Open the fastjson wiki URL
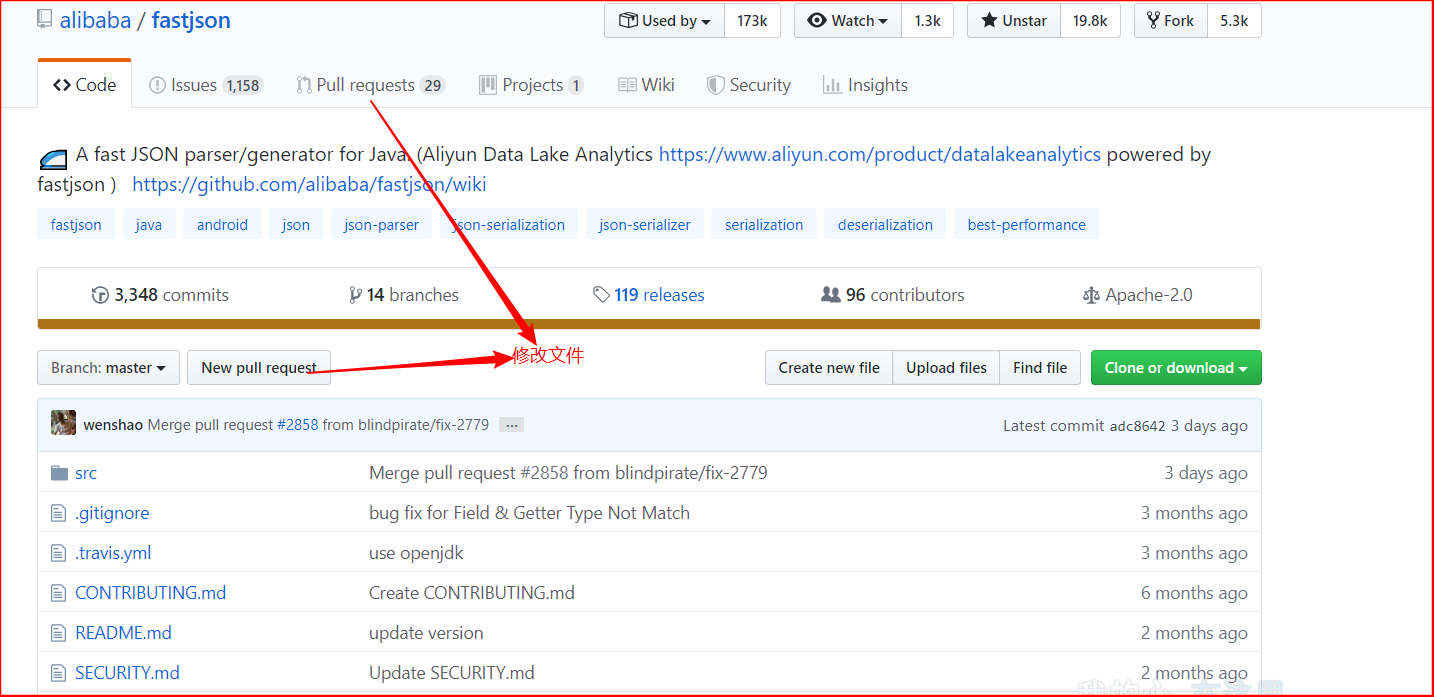Image resolution: width=1434 pixels, height=697 pixels. click(x=309, y=185)
